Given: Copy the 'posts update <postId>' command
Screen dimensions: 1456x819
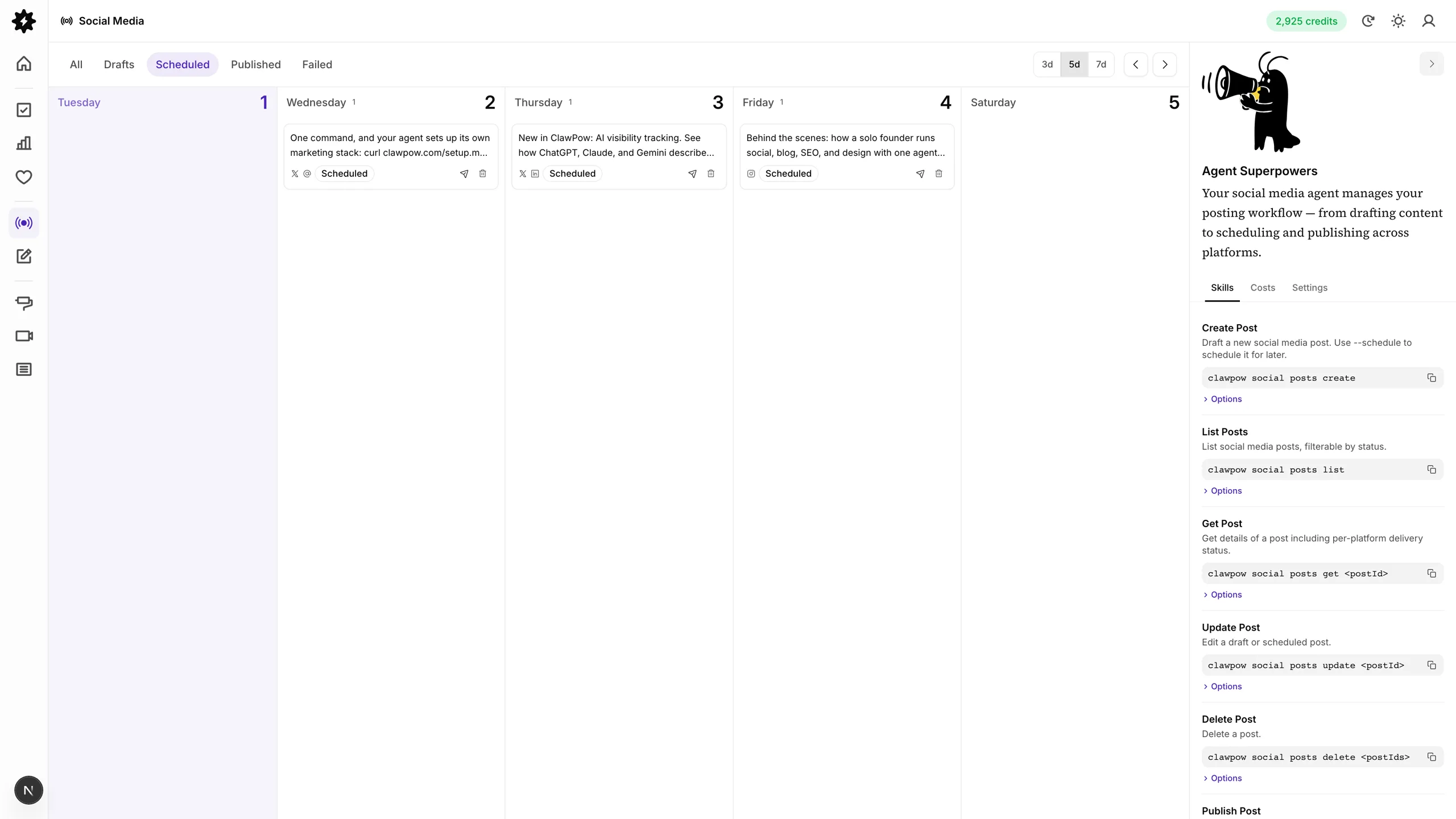Looking at the screenshot, I should pos(1432,665).
